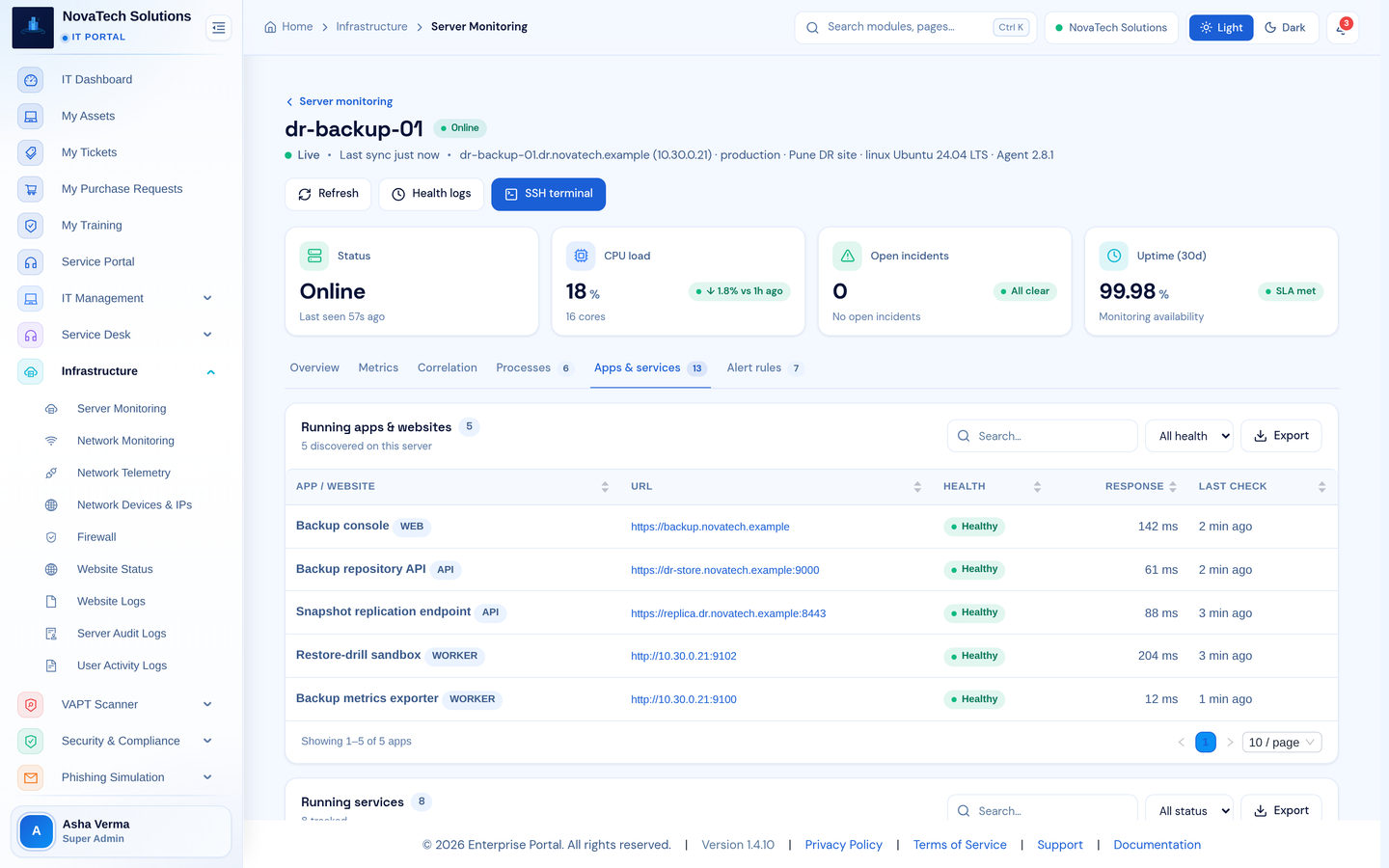Switch to Light theme

[x=1221, y=28]
